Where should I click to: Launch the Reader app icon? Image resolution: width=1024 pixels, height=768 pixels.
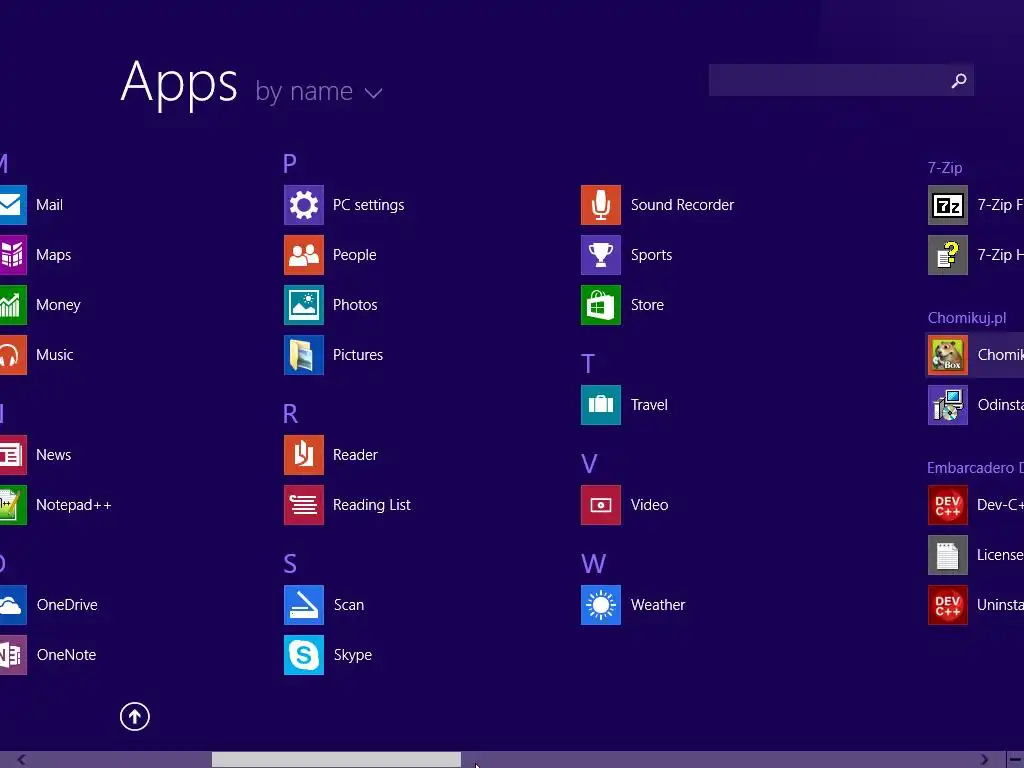(304, 455)
